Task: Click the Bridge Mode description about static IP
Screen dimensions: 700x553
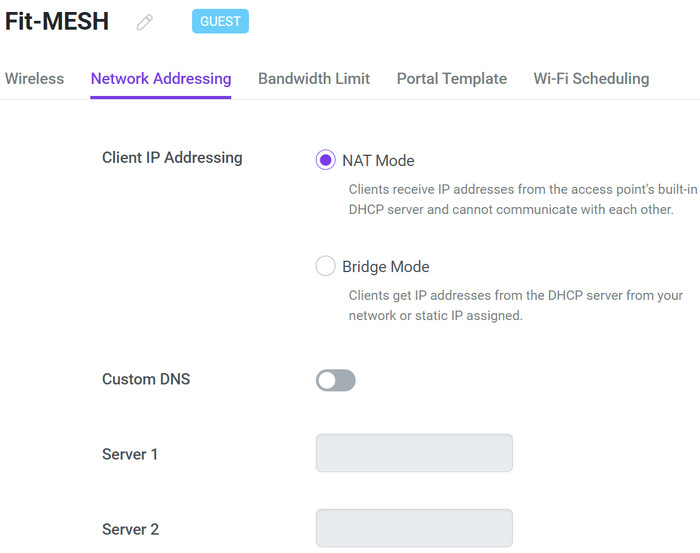Action: coord(515,305)
